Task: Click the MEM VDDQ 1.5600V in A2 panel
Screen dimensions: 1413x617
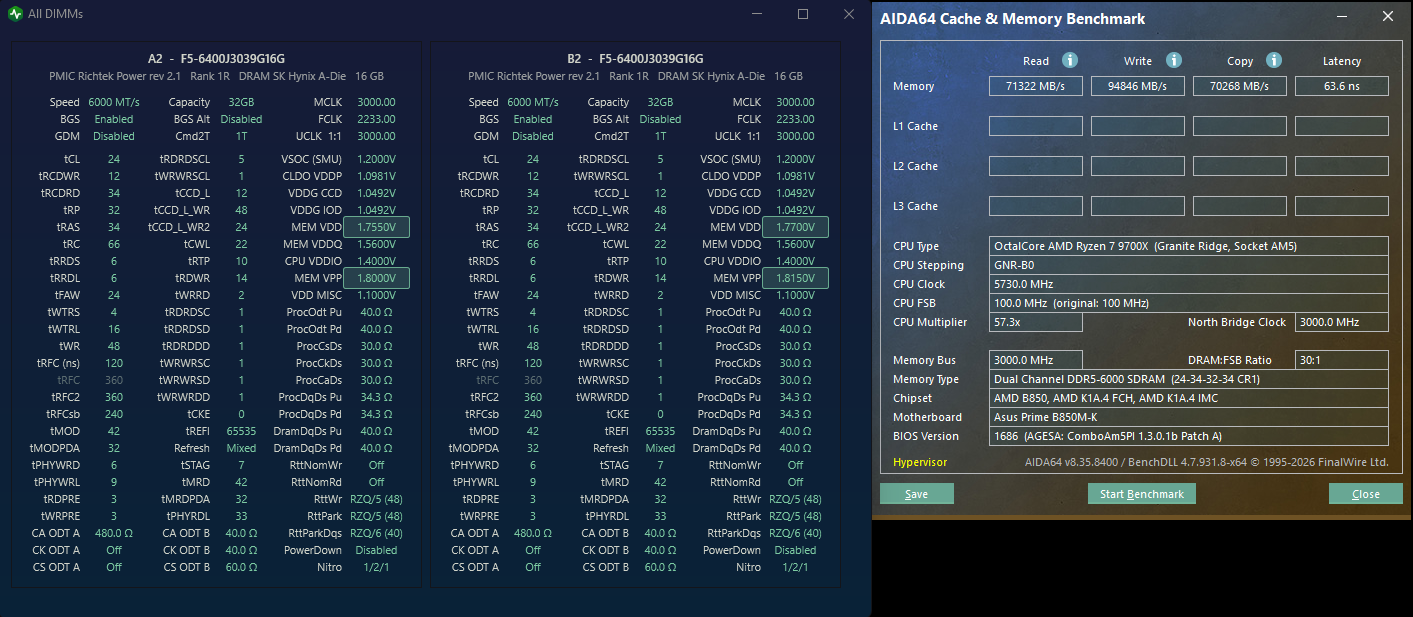Action: [x=376, y=244]
